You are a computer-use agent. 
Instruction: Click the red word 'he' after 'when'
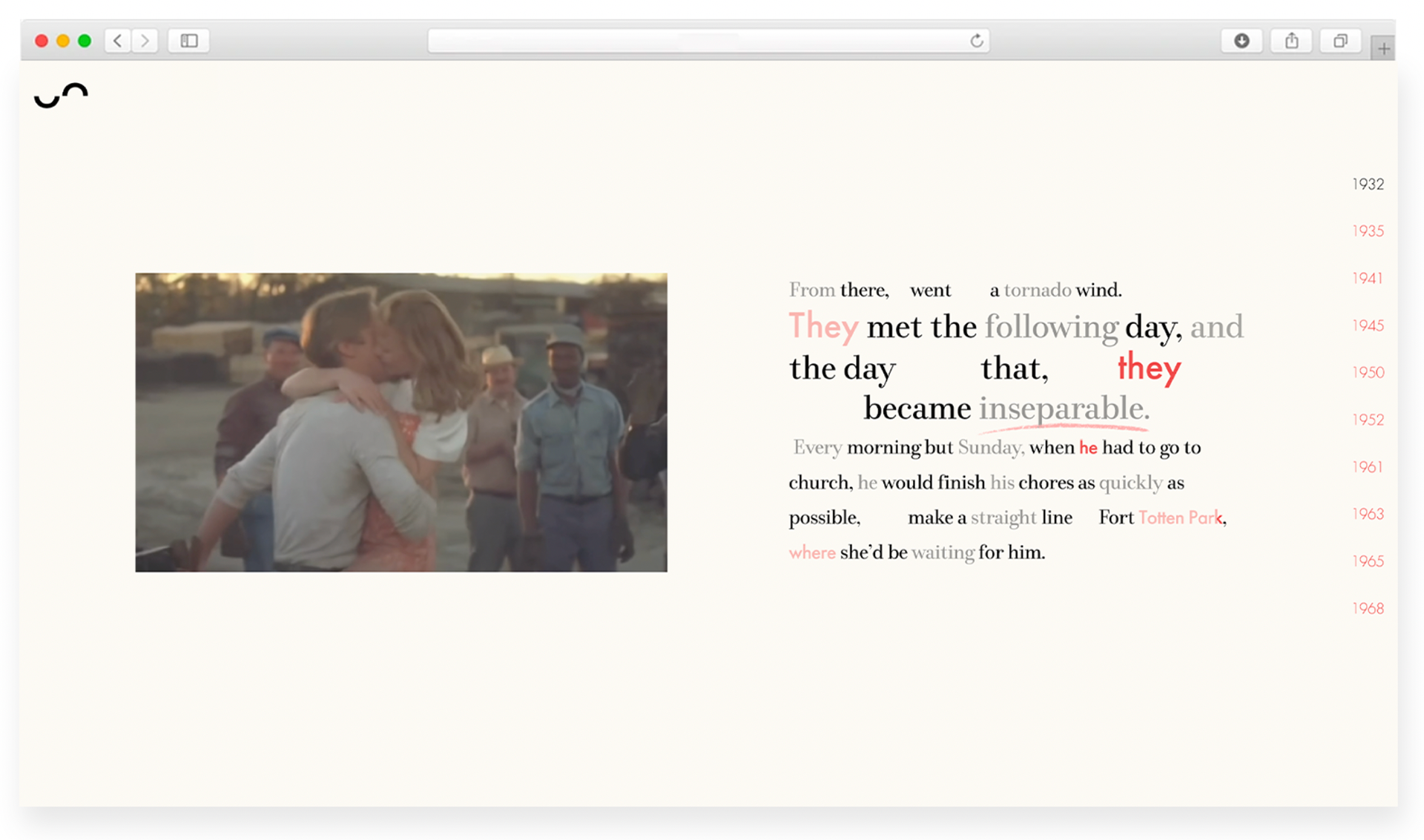[1088, 448]
